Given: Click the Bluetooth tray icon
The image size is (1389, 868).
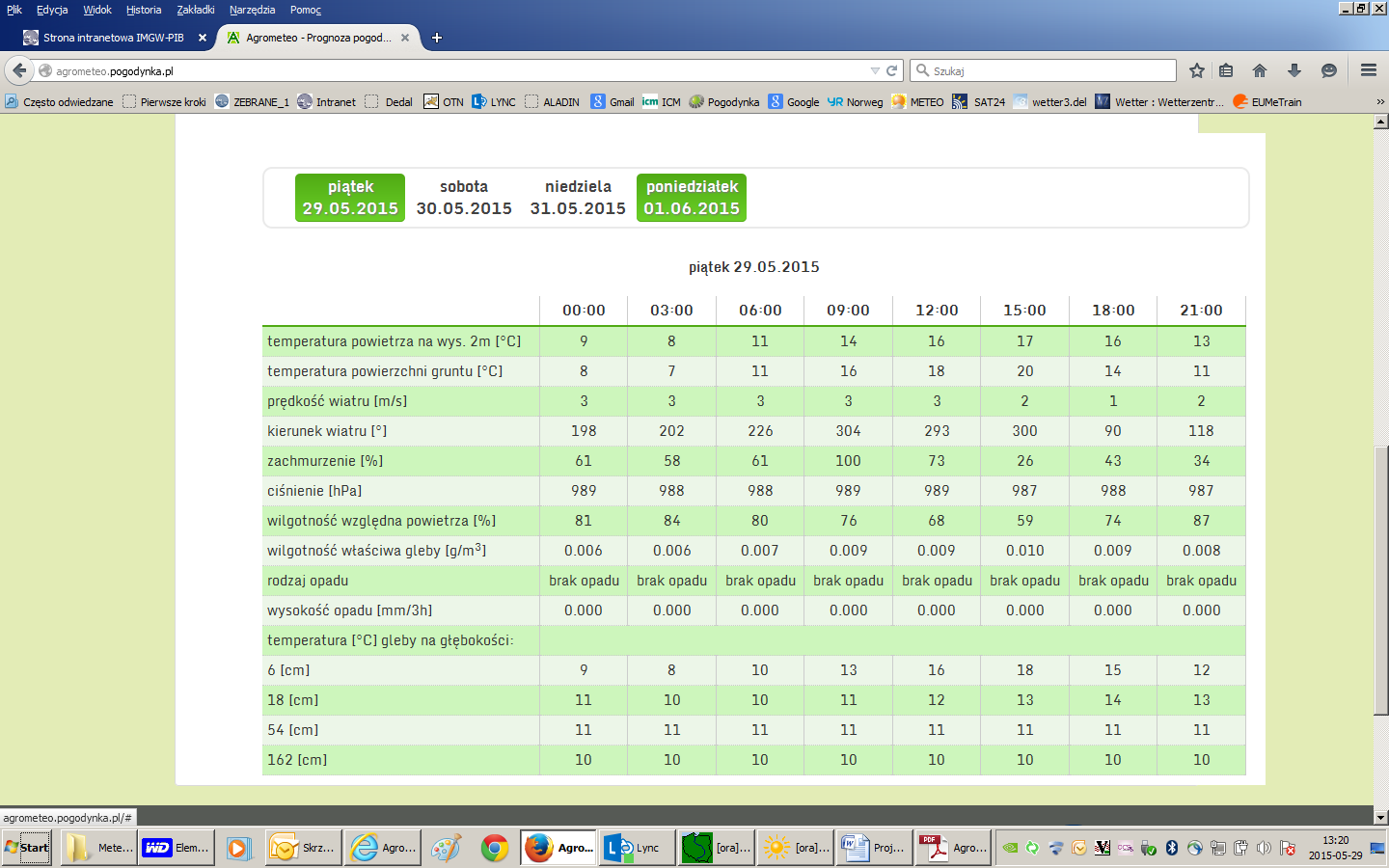Looking at the screenshot, I should click(1172, 848).
